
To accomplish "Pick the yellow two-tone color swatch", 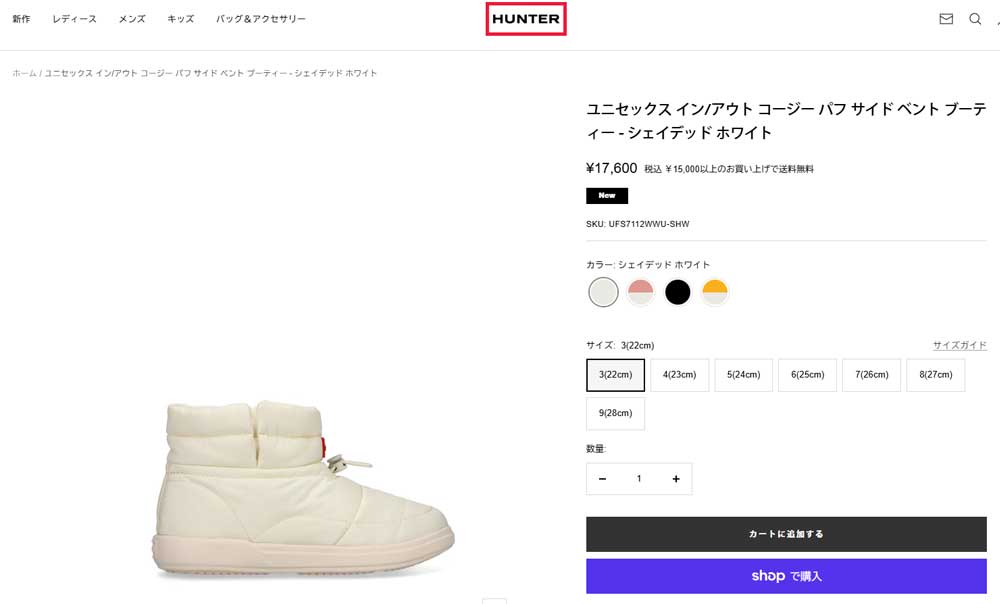I will point(714,292).
